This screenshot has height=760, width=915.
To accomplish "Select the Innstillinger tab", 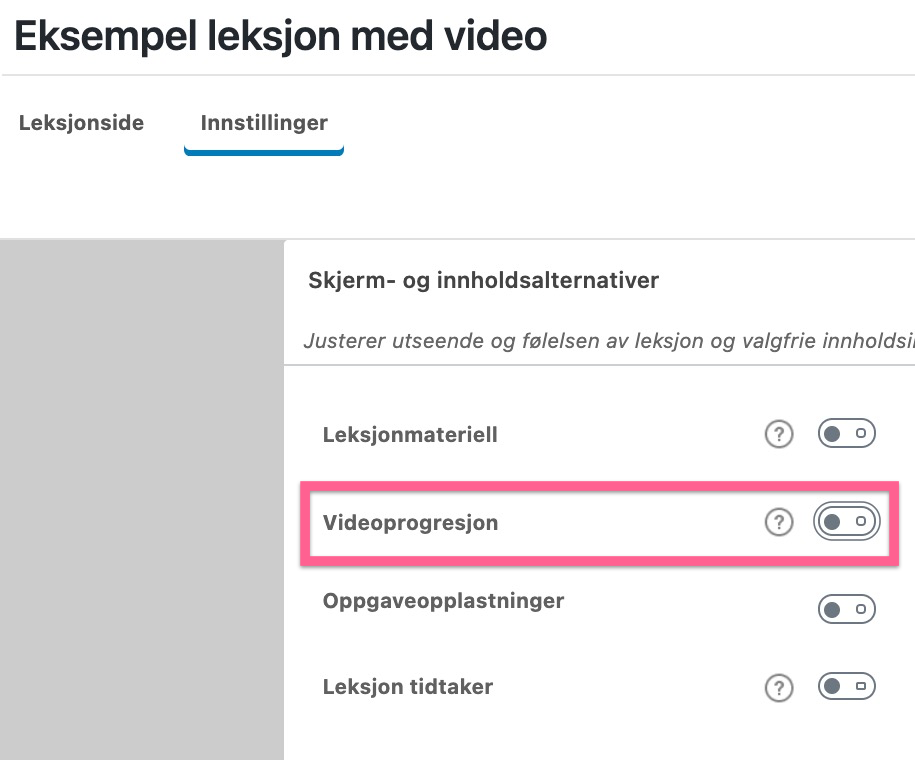I will pyautogui.click(x=264, y=123).
